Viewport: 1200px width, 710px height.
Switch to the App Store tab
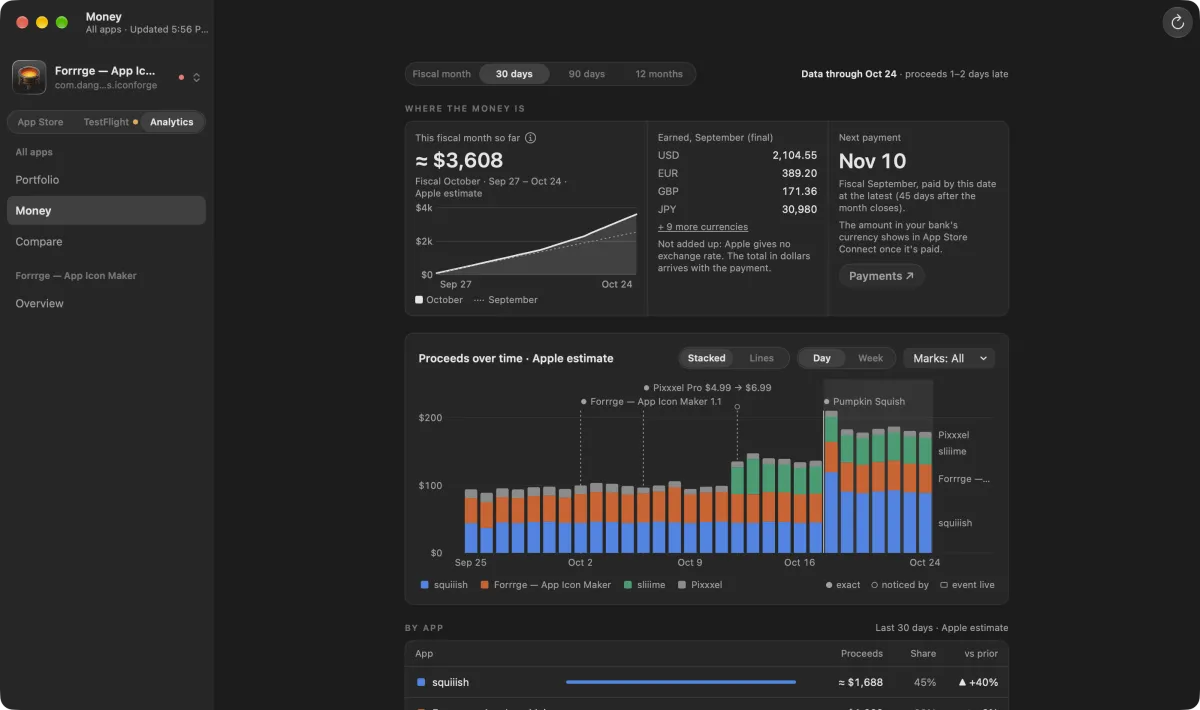pyautogui.click(x=40, y=122)
